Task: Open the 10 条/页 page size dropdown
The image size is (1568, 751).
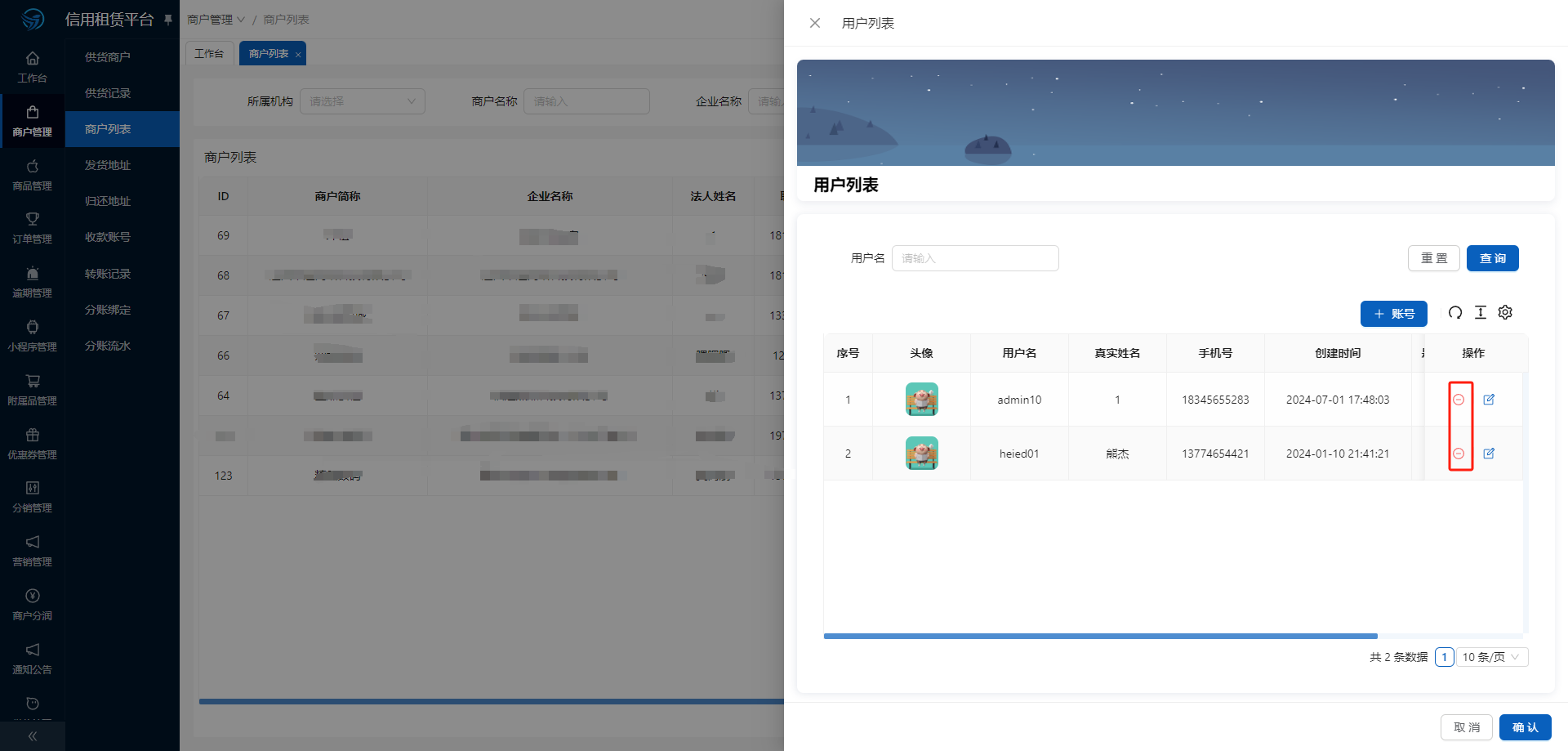Action: (1491, 657)
